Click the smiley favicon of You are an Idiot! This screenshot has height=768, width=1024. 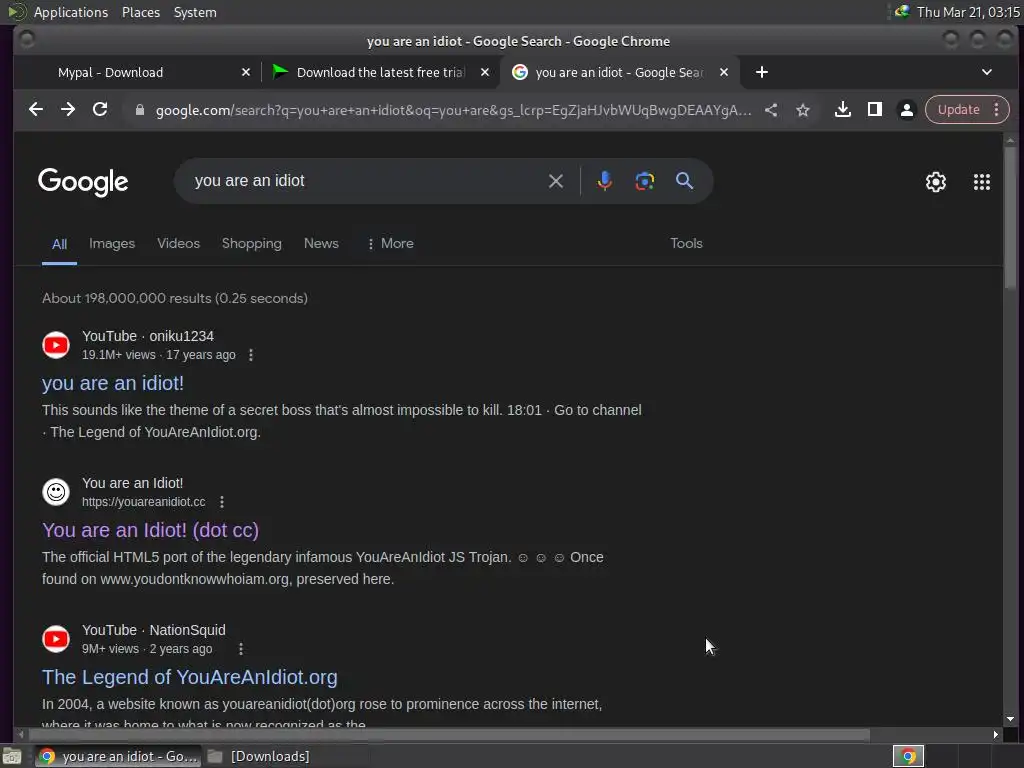(56, 492)
